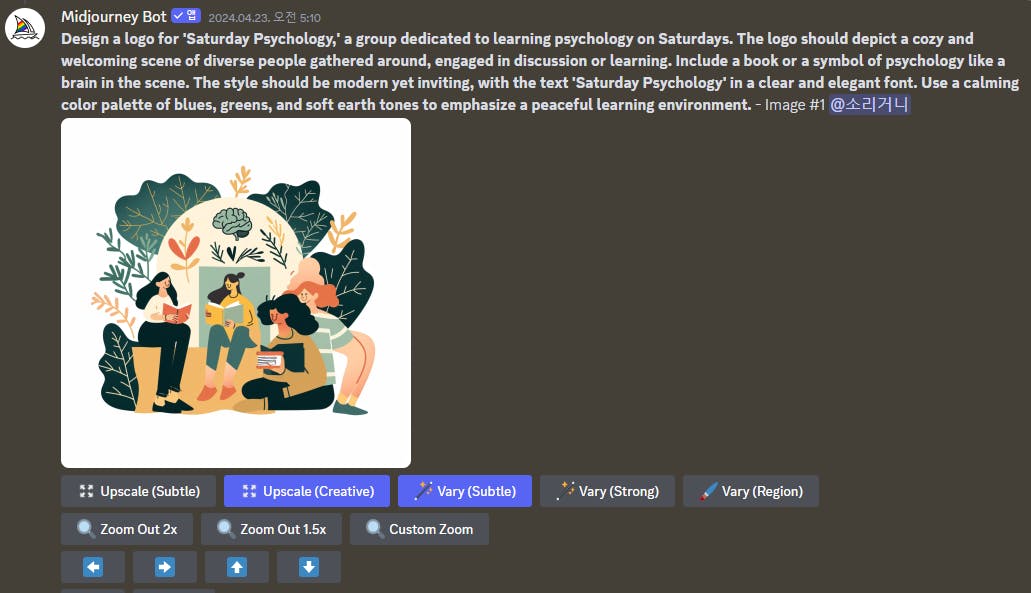Click the Midjourney Bot sailboat avatar
The height and width of the screenshot is (593, 1031).
pos(24,27)
